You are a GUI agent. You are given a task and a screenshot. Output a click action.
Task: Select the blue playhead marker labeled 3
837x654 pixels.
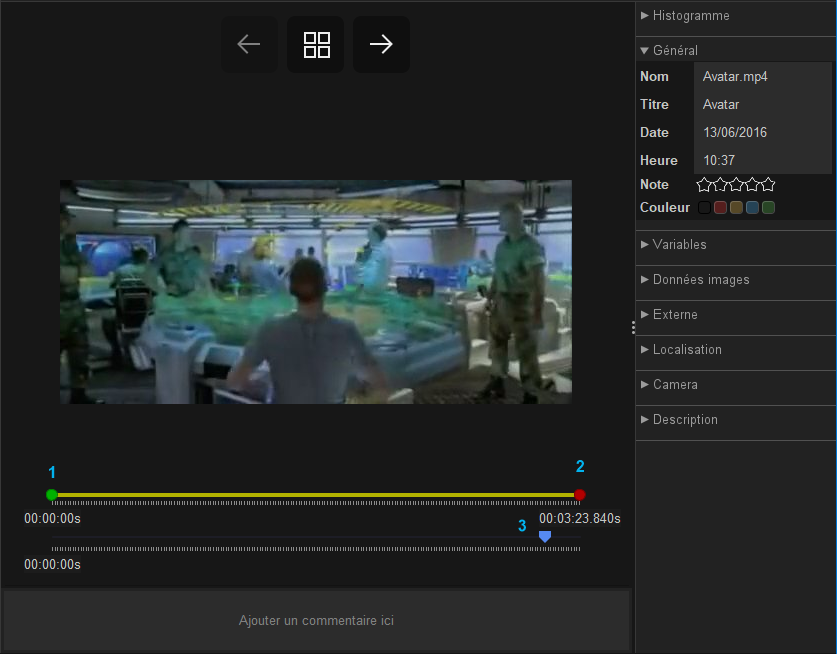(544, 537)
